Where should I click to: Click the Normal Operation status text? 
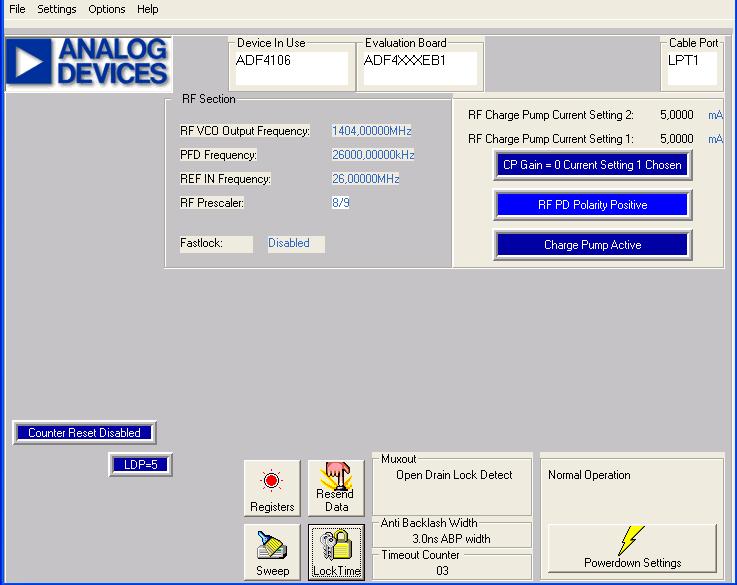tap(589, 475)
